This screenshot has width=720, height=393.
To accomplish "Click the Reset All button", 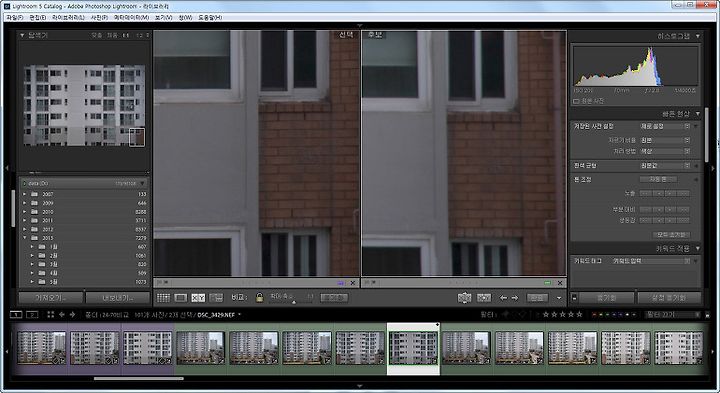I will [671, 235].
